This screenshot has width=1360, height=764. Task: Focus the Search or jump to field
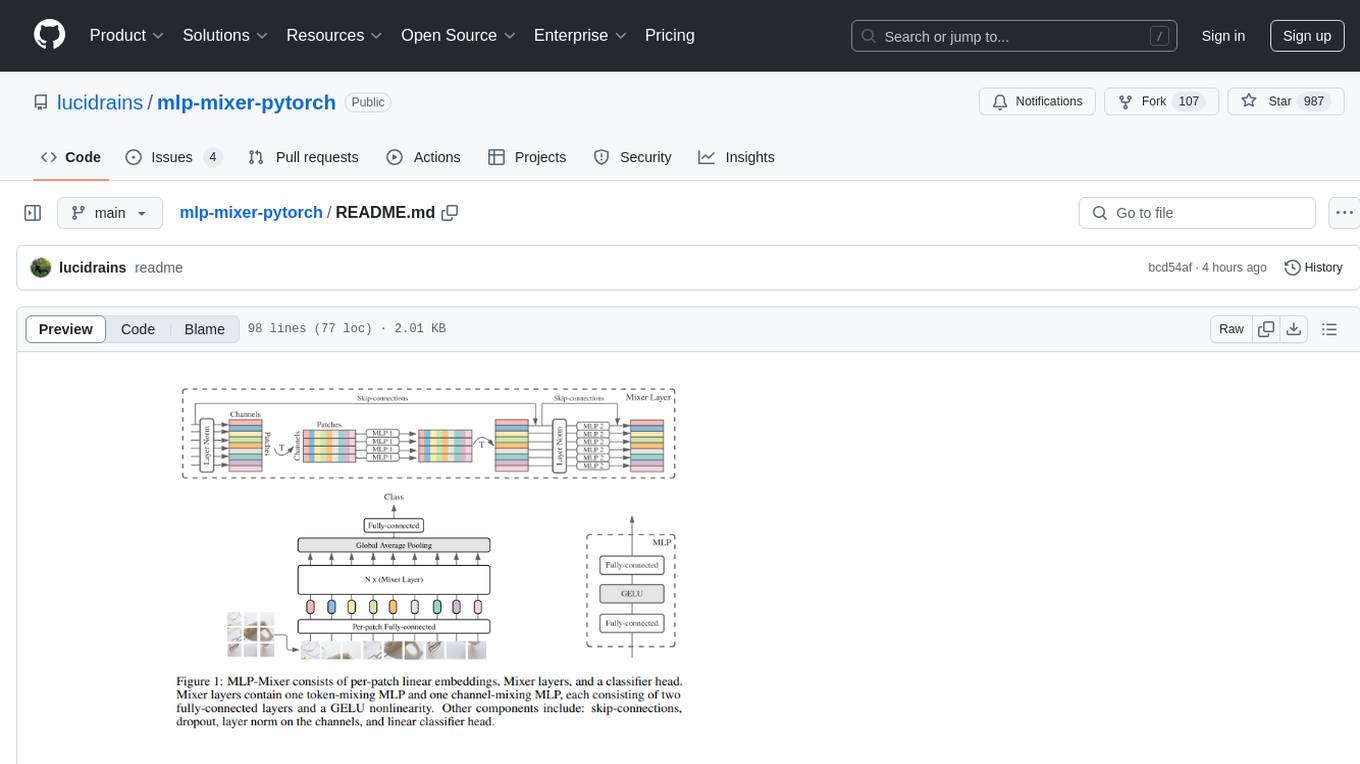[1014, 36]
